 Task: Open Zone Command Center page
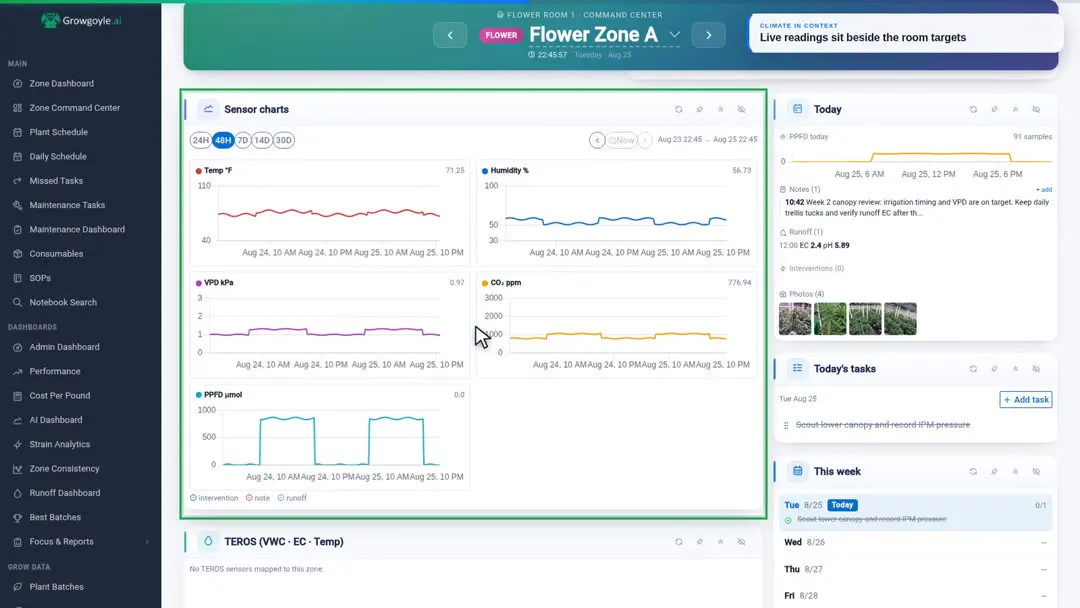[74, 107]
